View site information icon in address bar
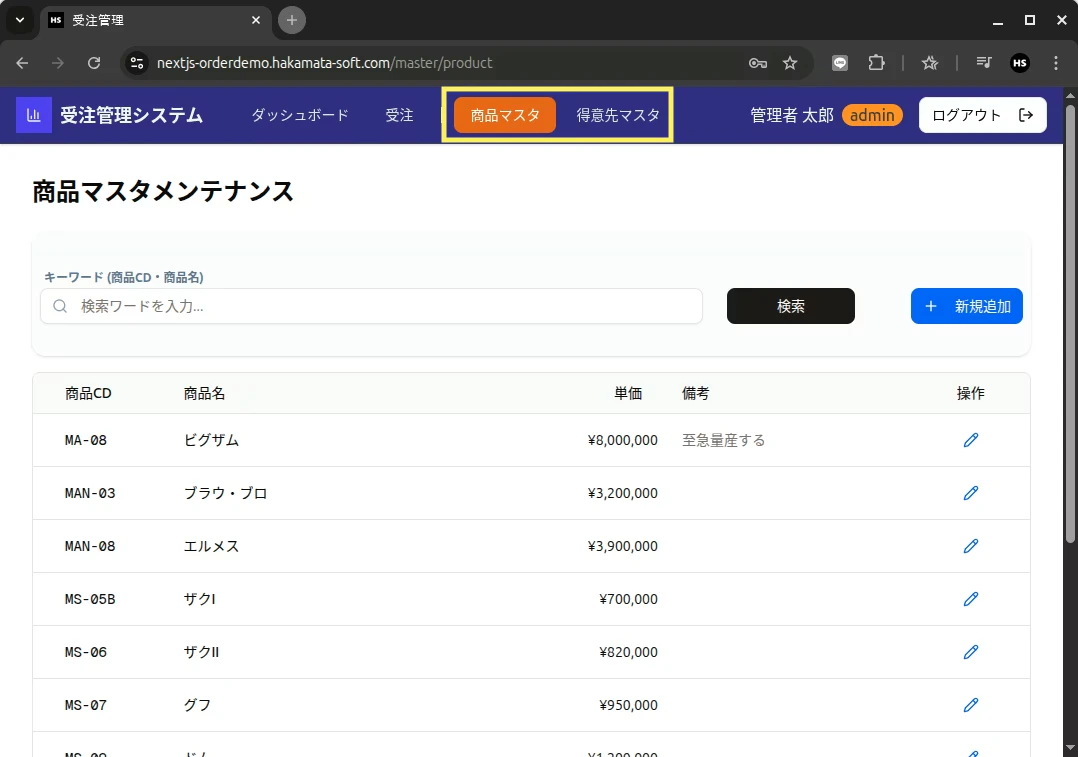 coord(137,63)
